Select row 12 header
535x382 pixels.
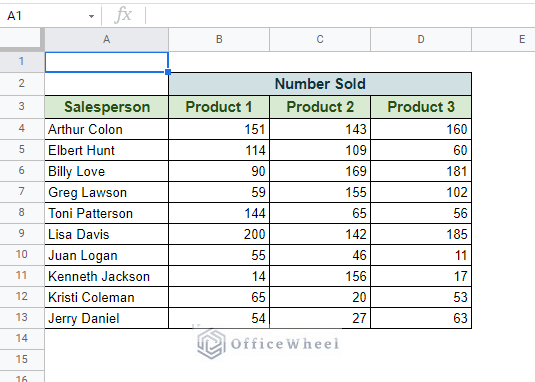pos(22,297)
